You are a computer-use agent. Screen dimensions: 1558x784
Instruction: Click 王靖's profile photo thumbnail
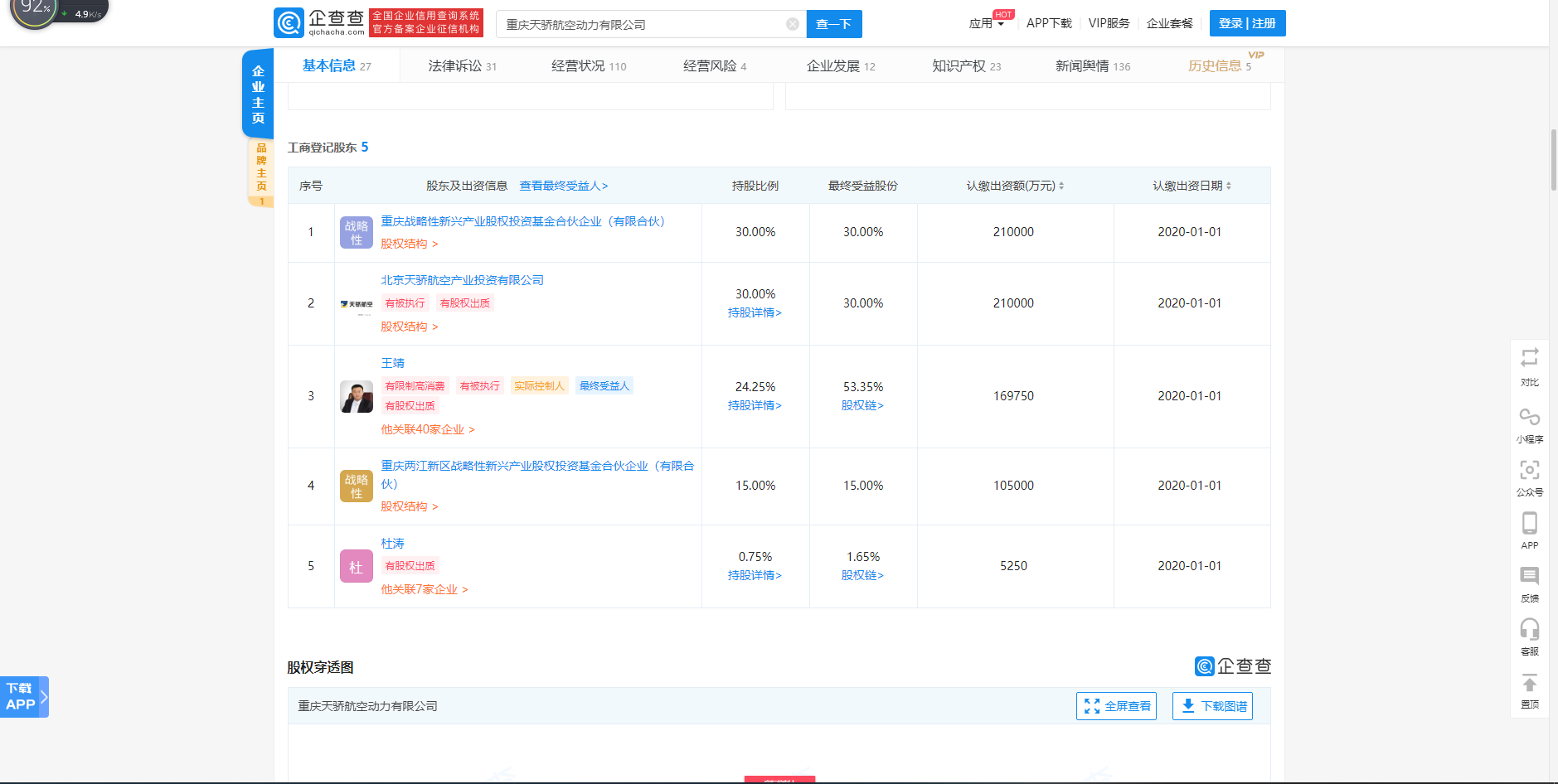point(356,397)
